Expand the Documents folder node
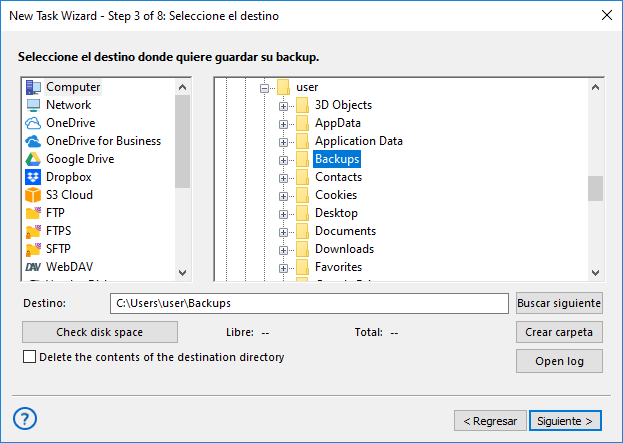The image size is (623, 443). pos(283,231)
